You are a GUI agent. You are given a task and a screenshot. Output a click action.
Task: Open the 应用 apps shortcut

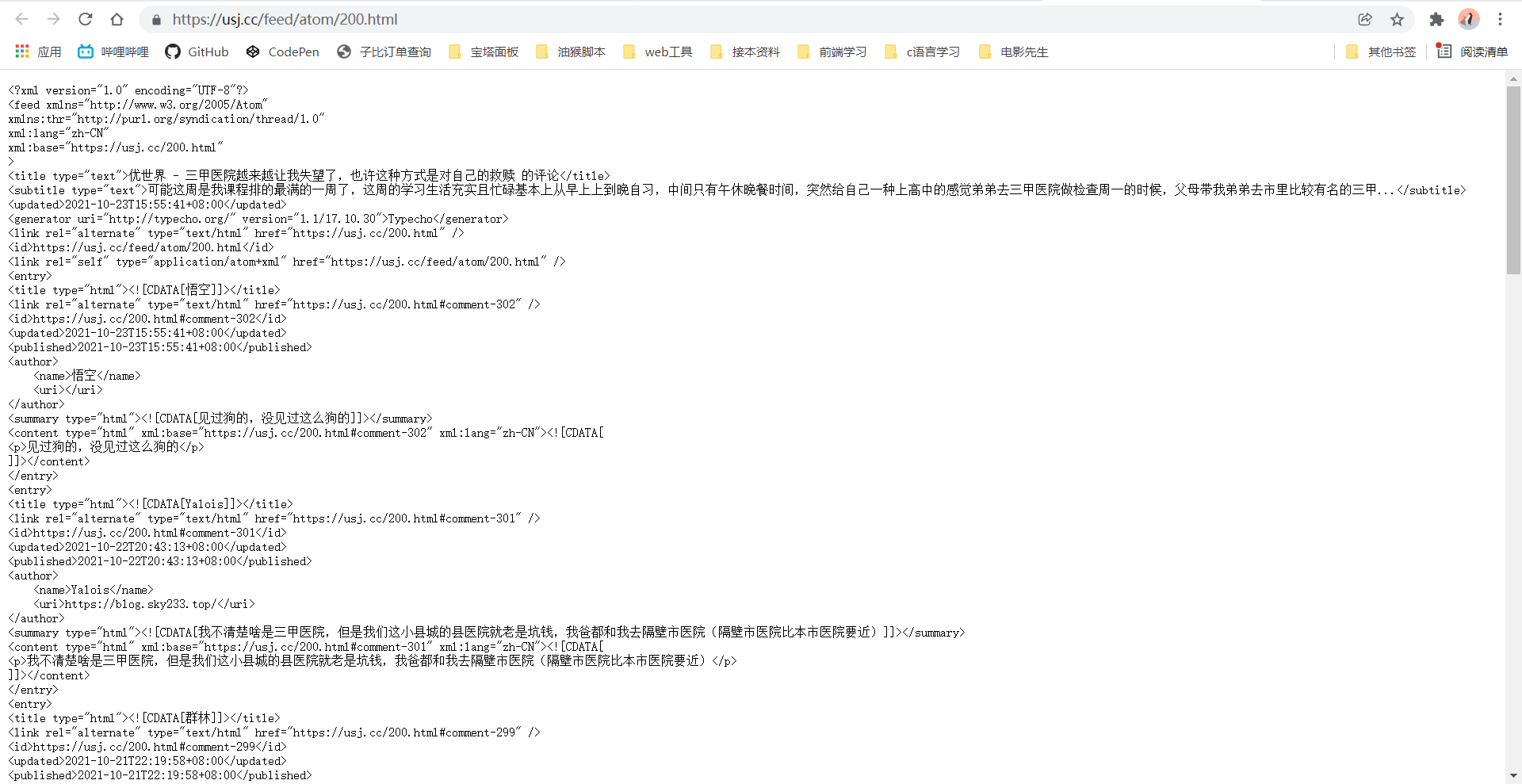click(38, 52)
